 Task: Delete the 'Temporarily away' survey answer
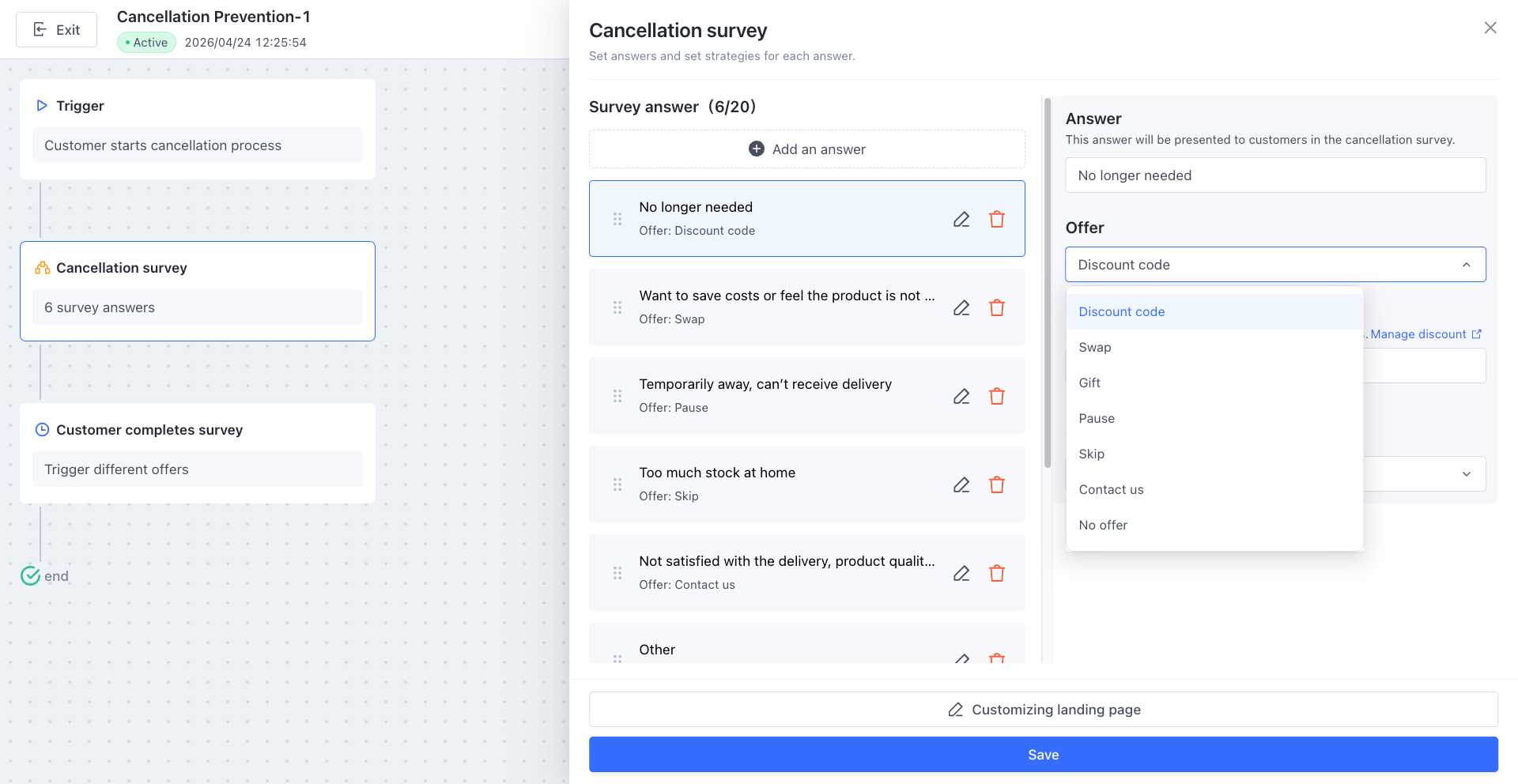pos(997,397)
